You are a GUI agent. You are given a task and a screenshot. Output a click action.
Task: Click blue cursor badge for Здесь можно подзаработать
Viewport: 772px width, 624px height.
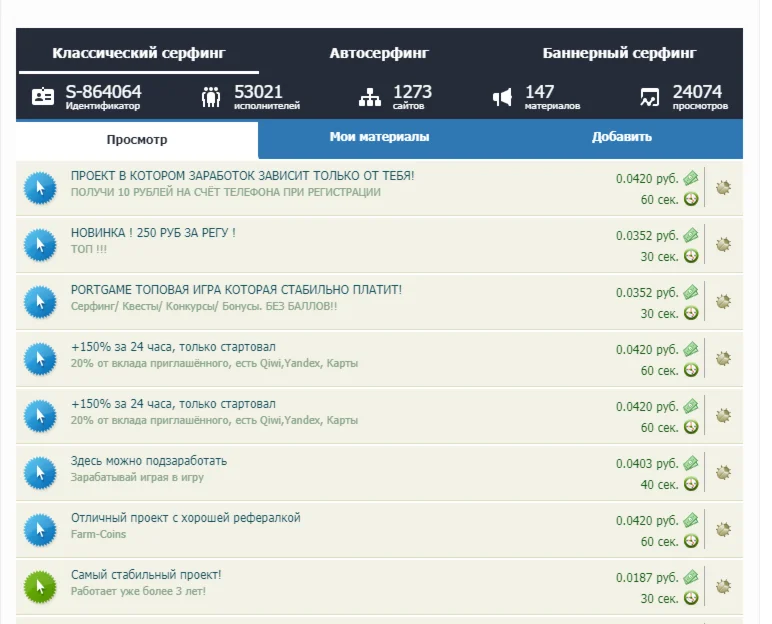(x=40, y=473)
